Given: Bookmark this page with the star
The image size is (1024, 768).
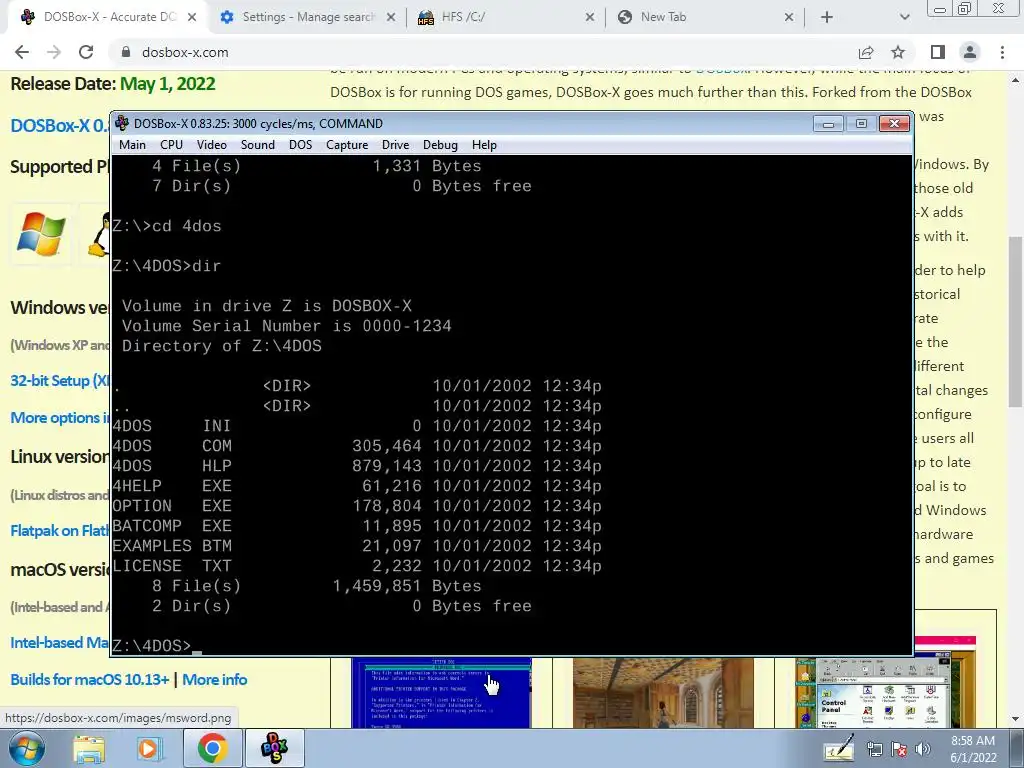Looking at the screenshot, I should (898, 52).
